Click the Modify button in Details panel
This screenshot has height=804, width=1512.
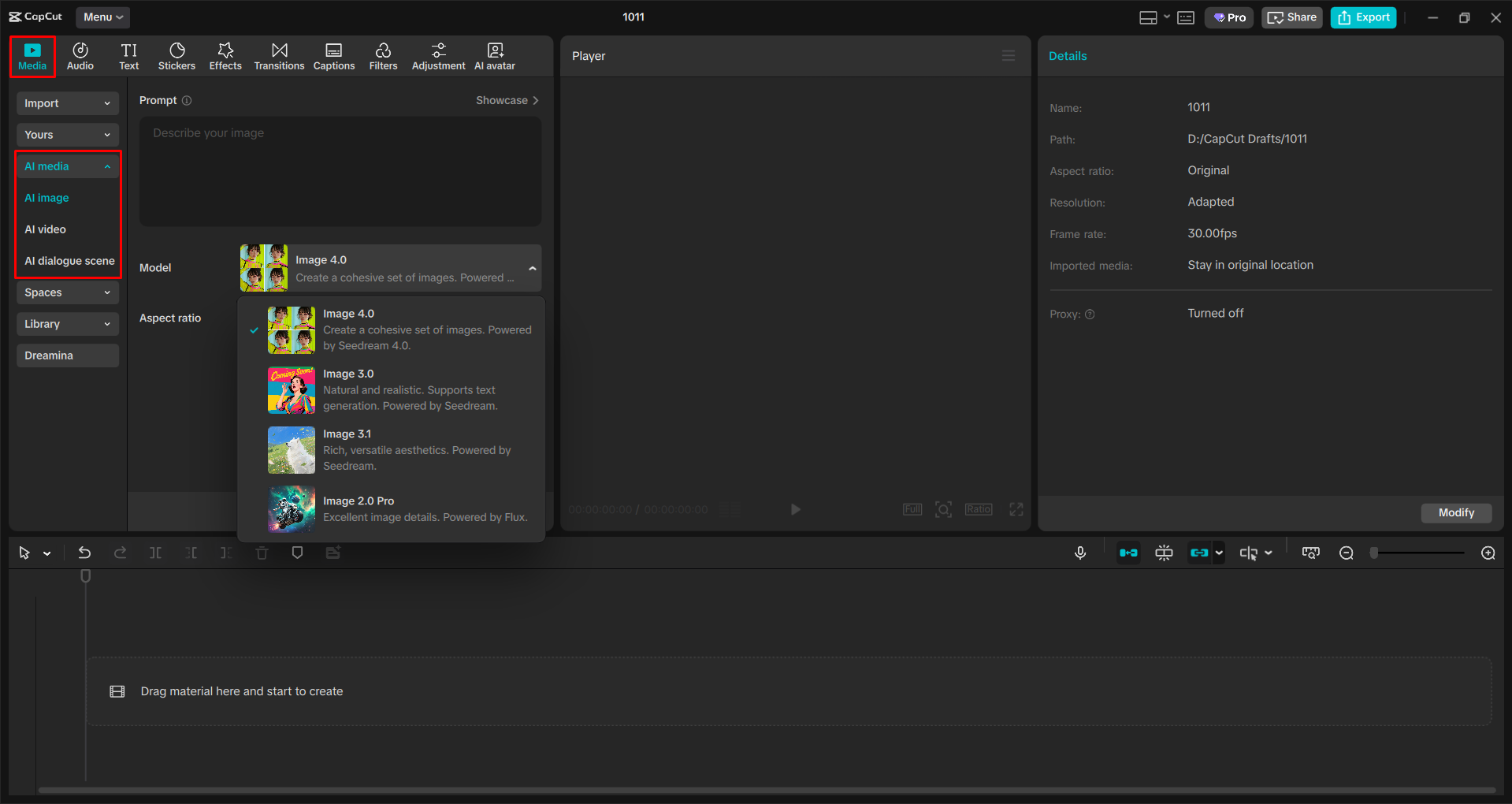pyautogui.click(x=1455, y=512)
